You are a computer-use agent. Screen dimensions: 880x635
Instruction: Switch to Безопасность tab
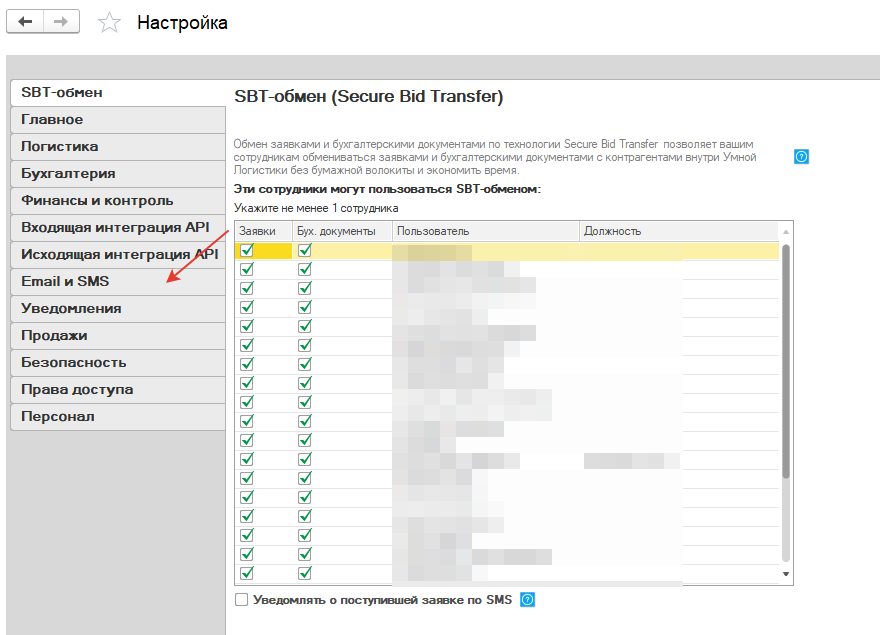coord(118,362)
